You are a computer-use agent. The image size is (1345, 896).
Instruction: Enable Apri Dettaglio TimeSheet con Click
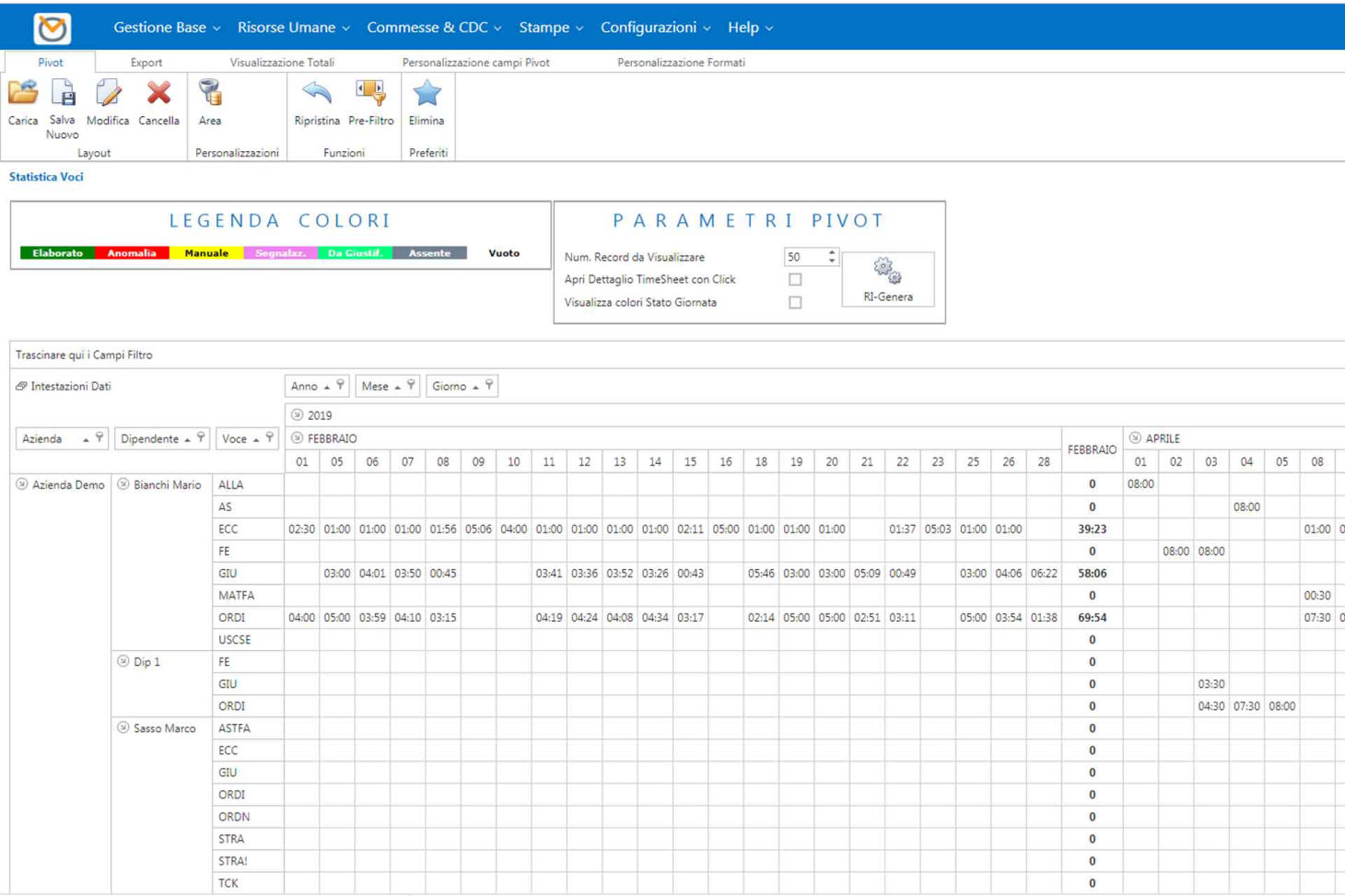click(x=795, y=279)
